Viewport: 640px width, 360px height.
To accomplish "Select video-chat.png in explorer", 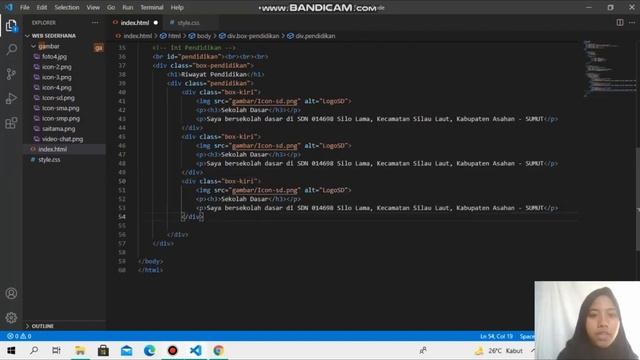I will tap(62, 139).
